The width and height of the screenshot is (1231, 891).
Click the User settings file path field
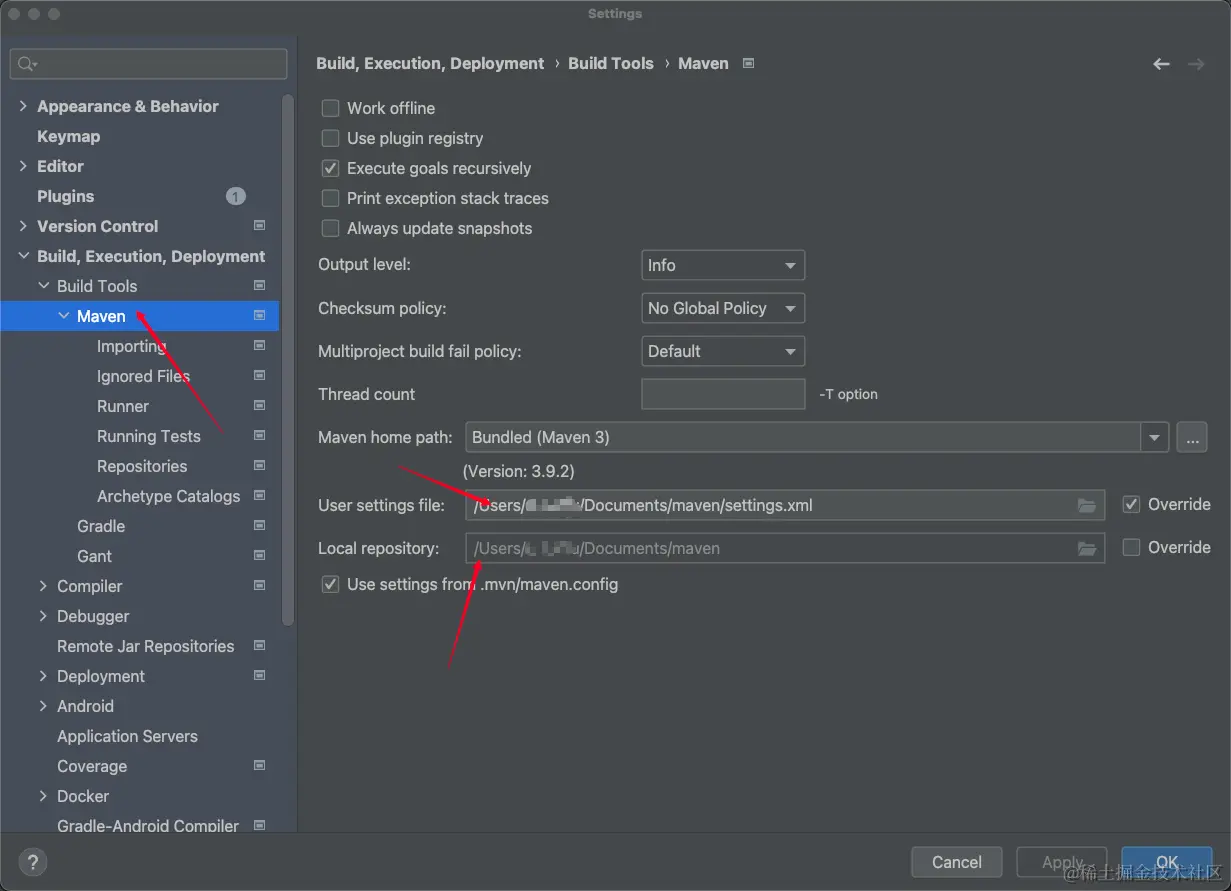click(x=785, y=505)
